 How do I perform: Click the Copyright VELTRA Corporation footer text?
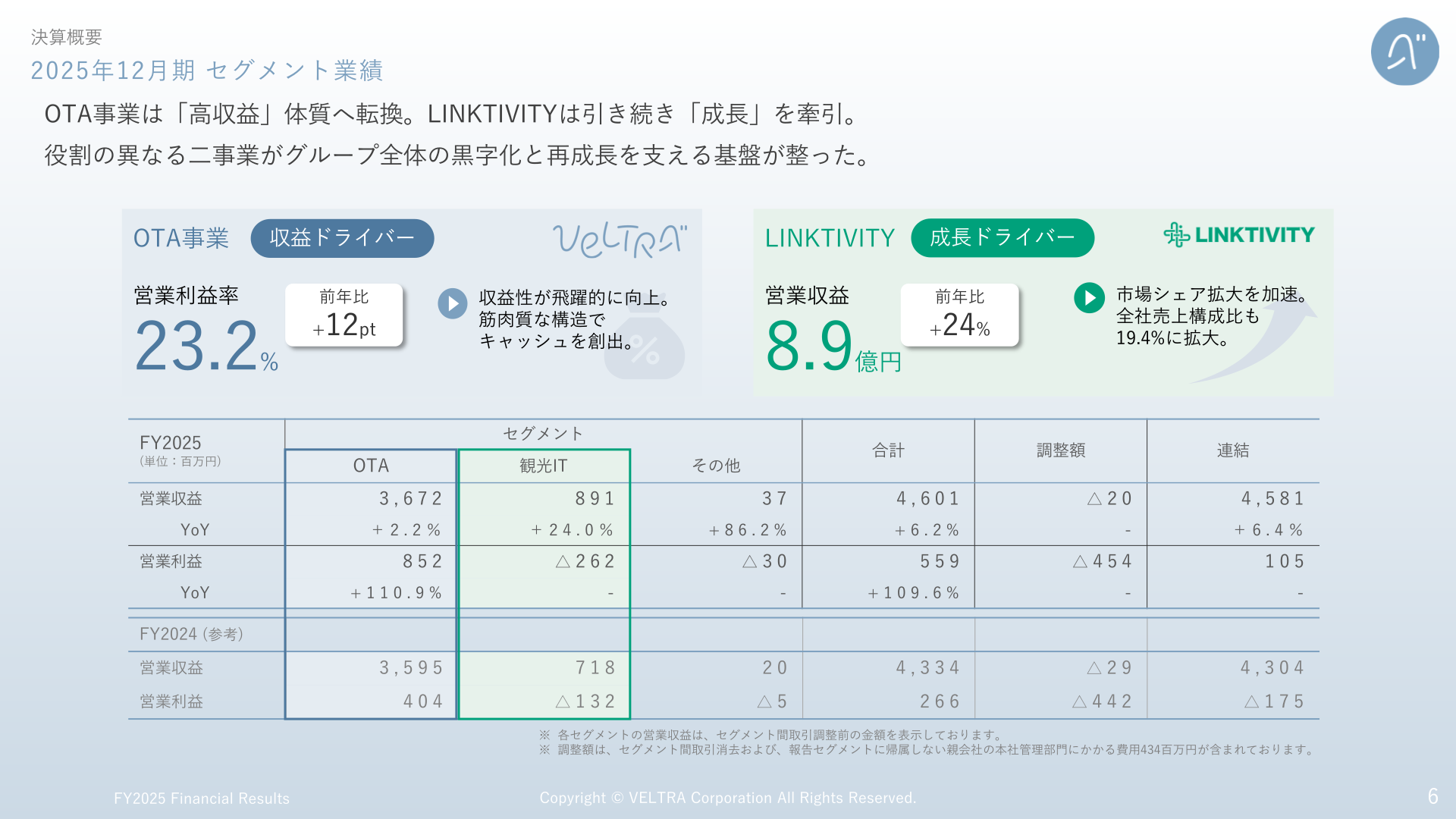pos(728,798)
